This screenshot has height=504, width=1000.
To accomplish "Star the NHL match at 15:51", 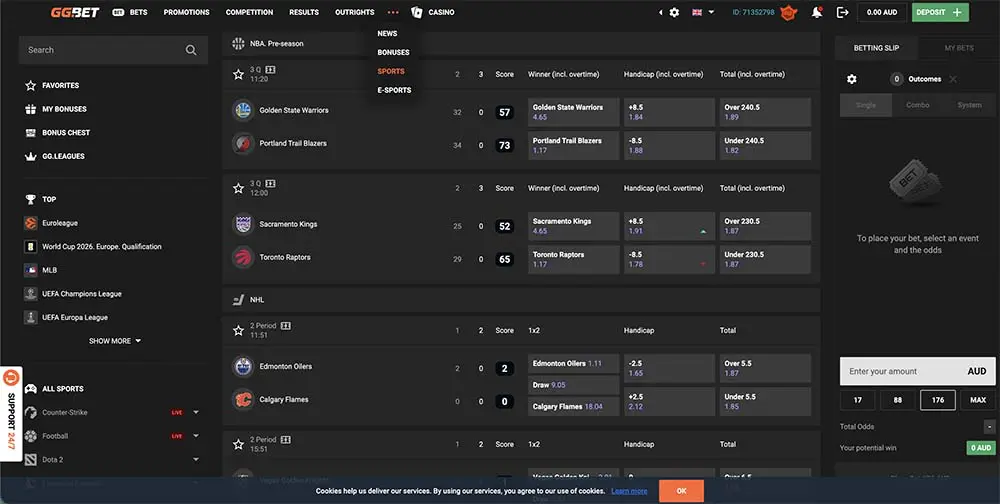I will coord(238,444).
